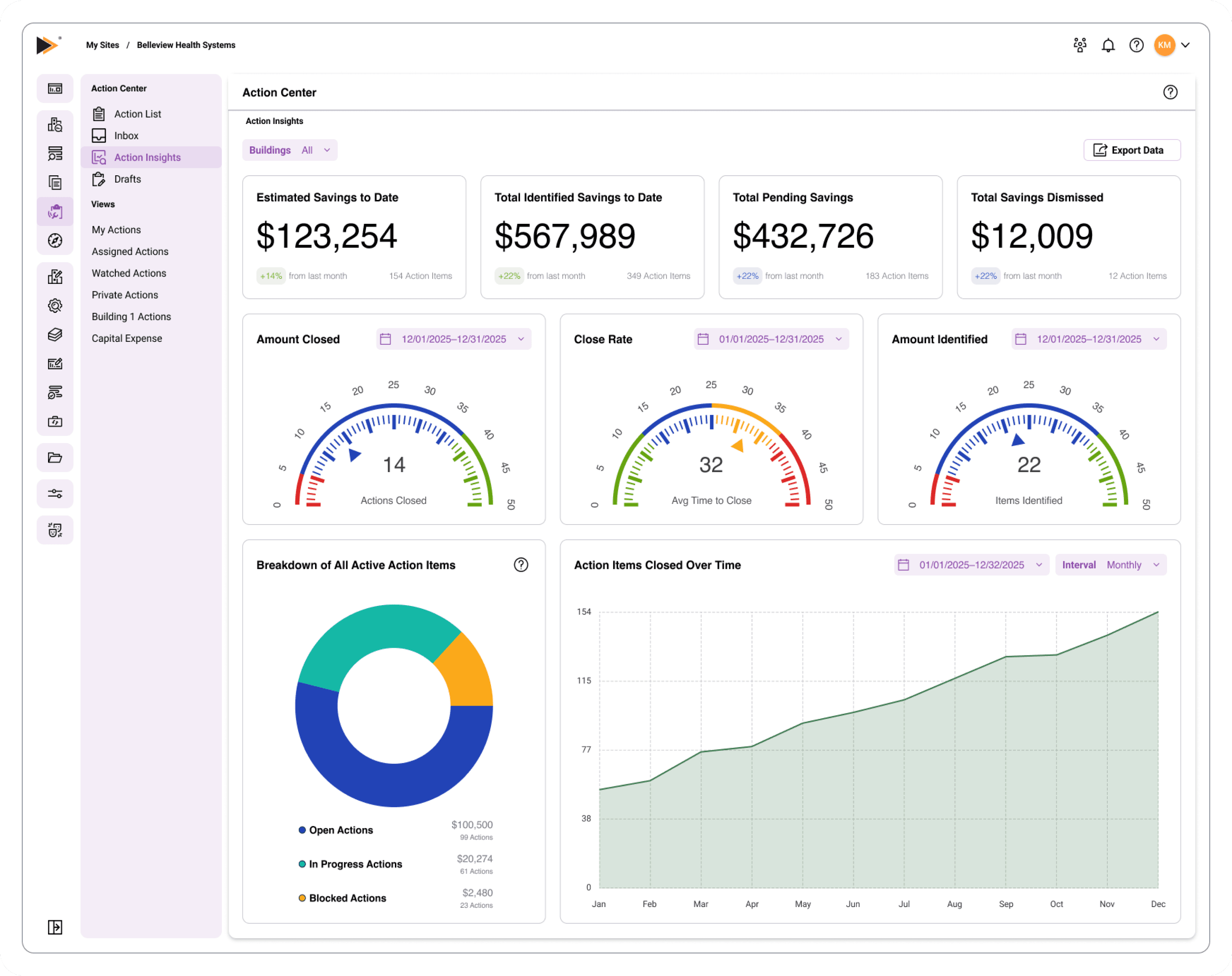Click the help icon beside Action Center title
Viewport: 1232px width, 976px height.
pyautogui.click(x=1170, y=92)
